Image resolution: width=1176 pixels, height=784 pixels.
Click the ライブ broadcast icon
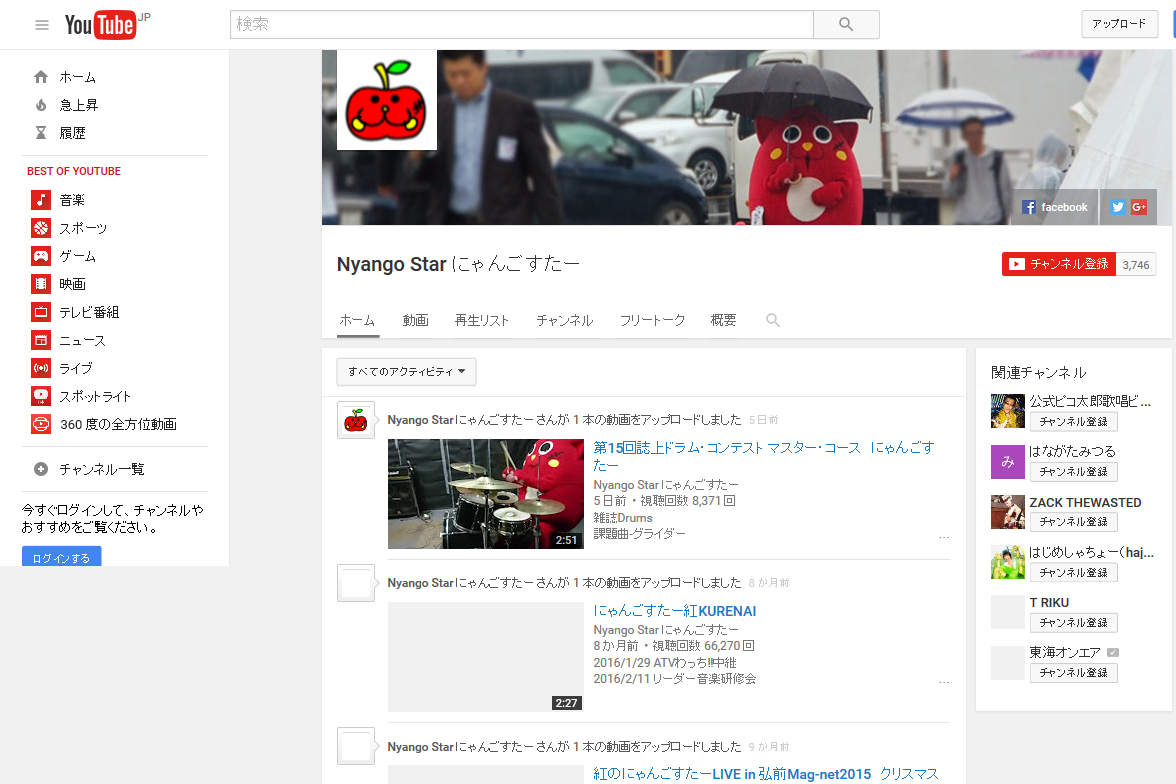pyautogui.click(x=40, y=368)
